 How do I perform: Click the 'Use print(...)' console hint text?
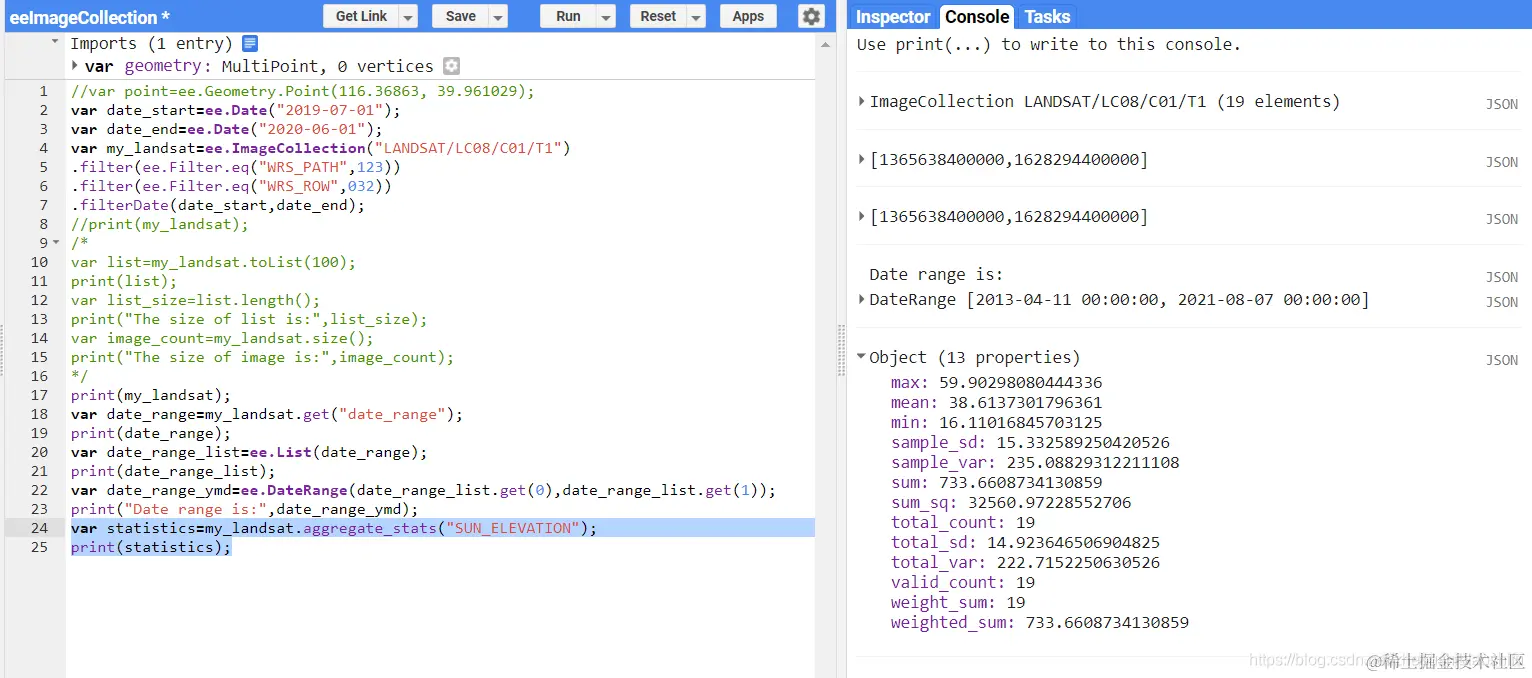(1049, 44)
